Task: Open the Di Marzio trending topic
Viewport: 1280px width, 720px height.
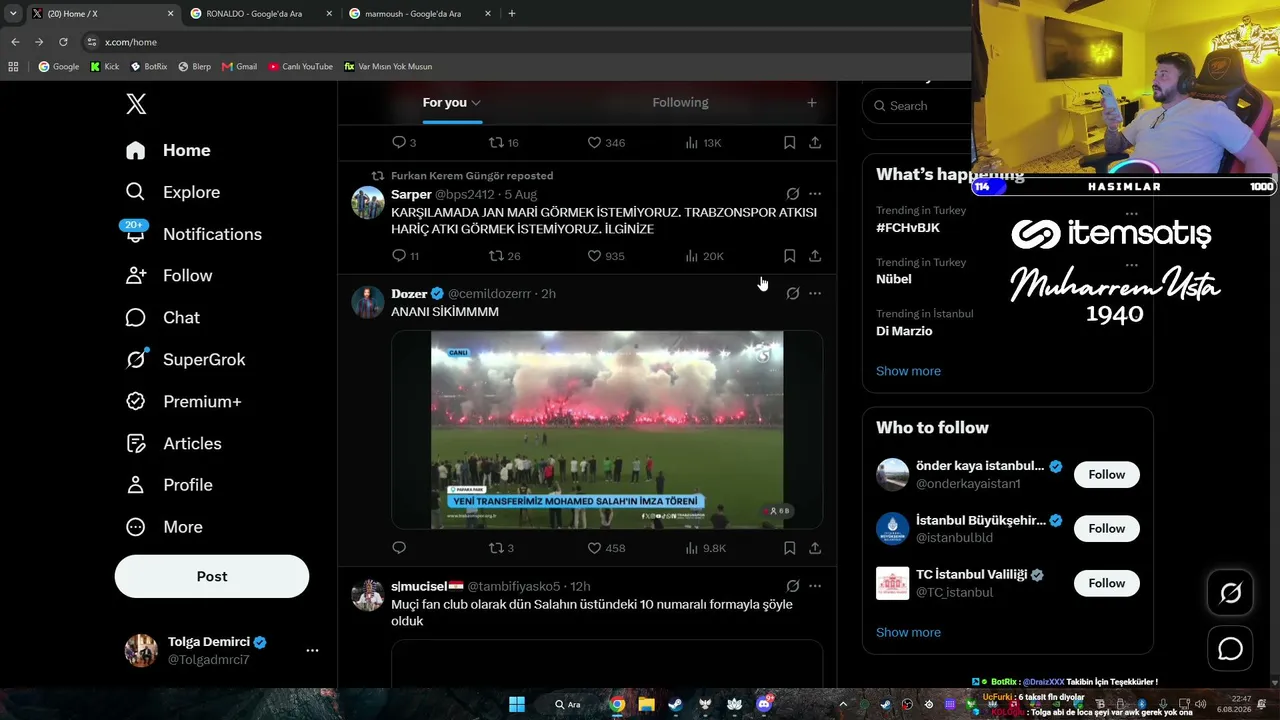Action: coord(904,331)
